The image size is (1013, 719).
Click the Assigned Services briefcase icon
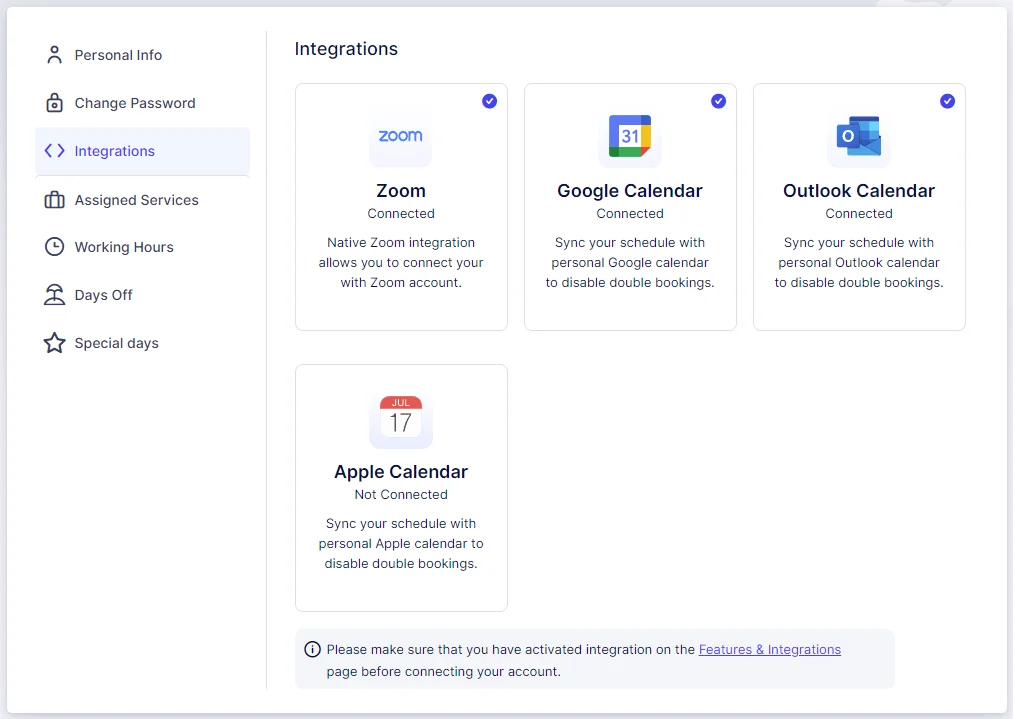coord(55,200)
